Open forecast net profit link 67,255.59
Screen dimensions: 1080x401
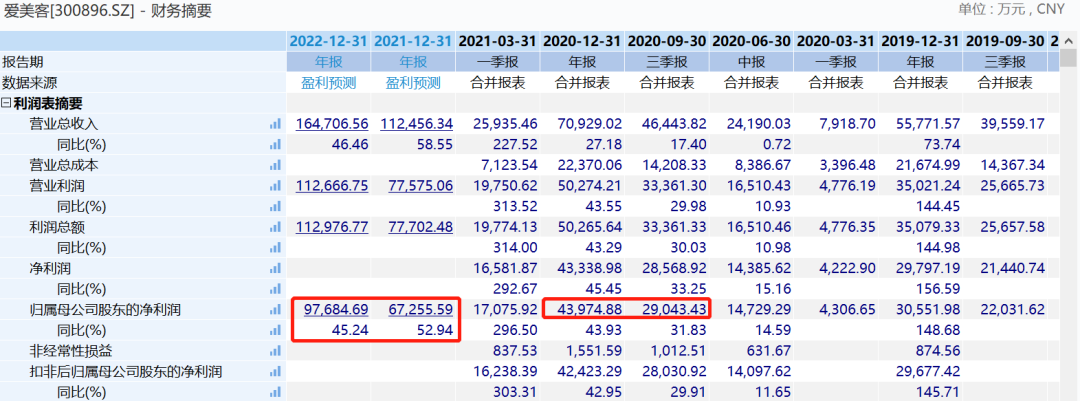point(420,310)
